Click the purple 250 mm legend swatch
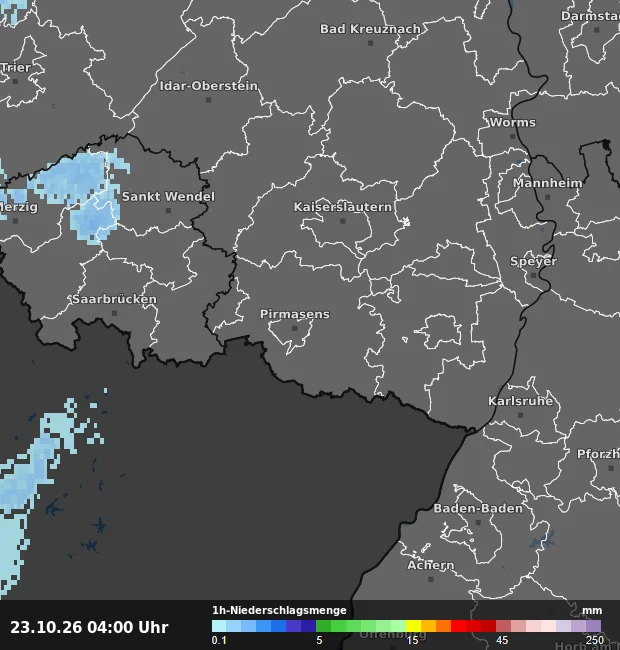The height and width of the screenshot is (650, 620). click(593, 626)
